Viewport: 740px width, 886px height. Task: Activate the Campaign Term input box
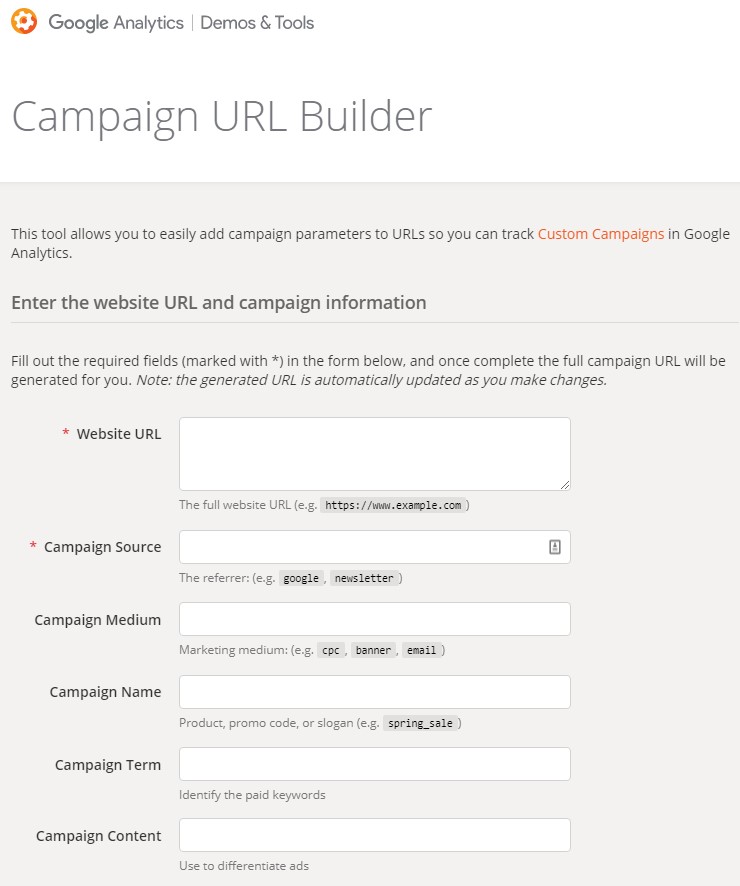[374, 764]
